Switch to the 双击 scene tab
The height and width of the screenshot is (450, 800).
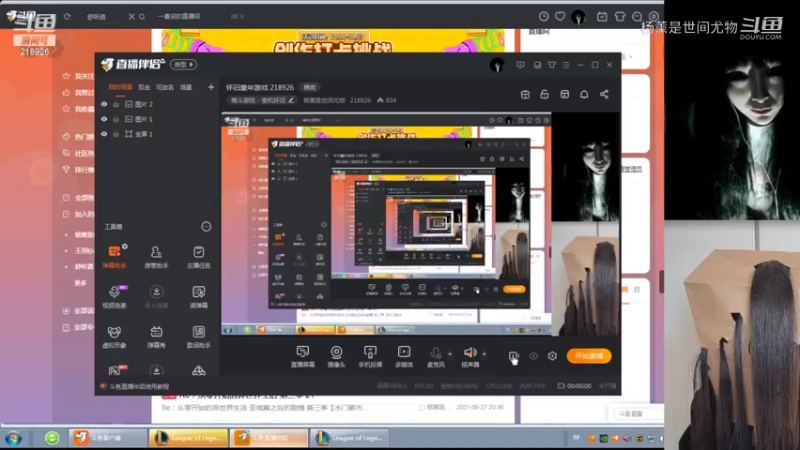point(144,87)
